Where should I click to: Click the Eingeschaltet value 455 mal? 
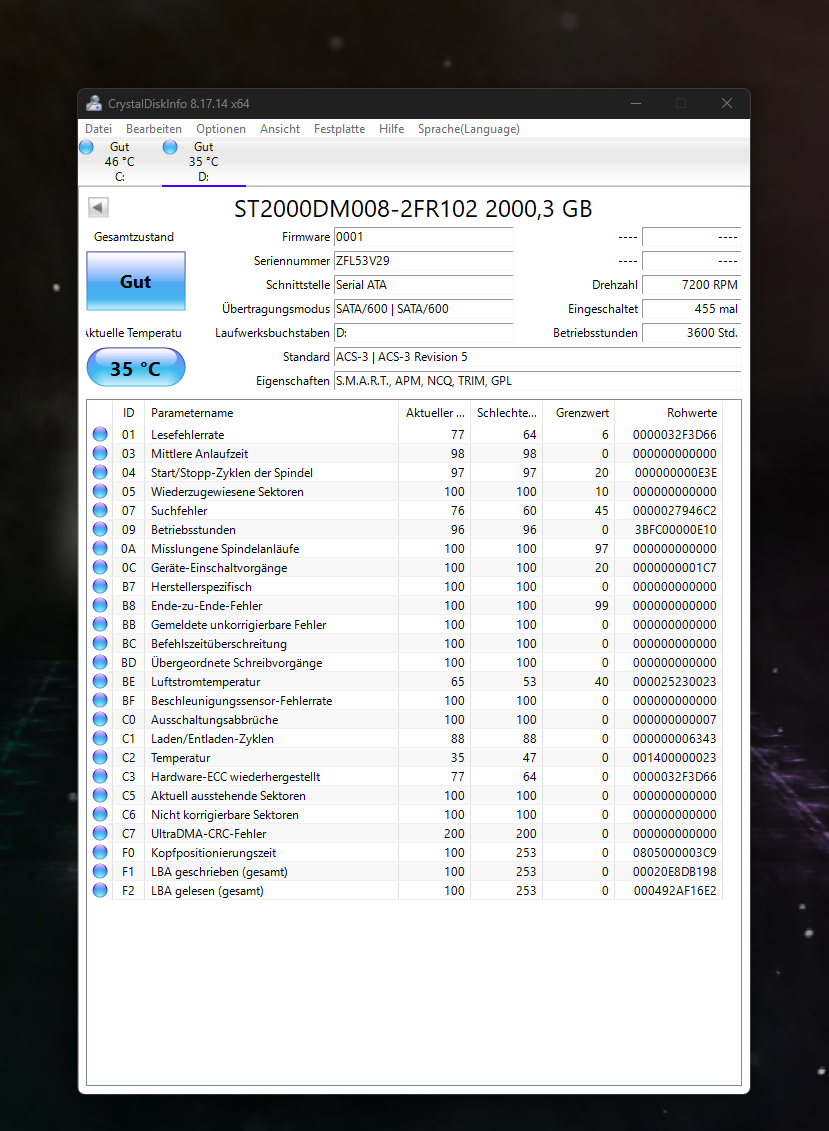[691, 309]
